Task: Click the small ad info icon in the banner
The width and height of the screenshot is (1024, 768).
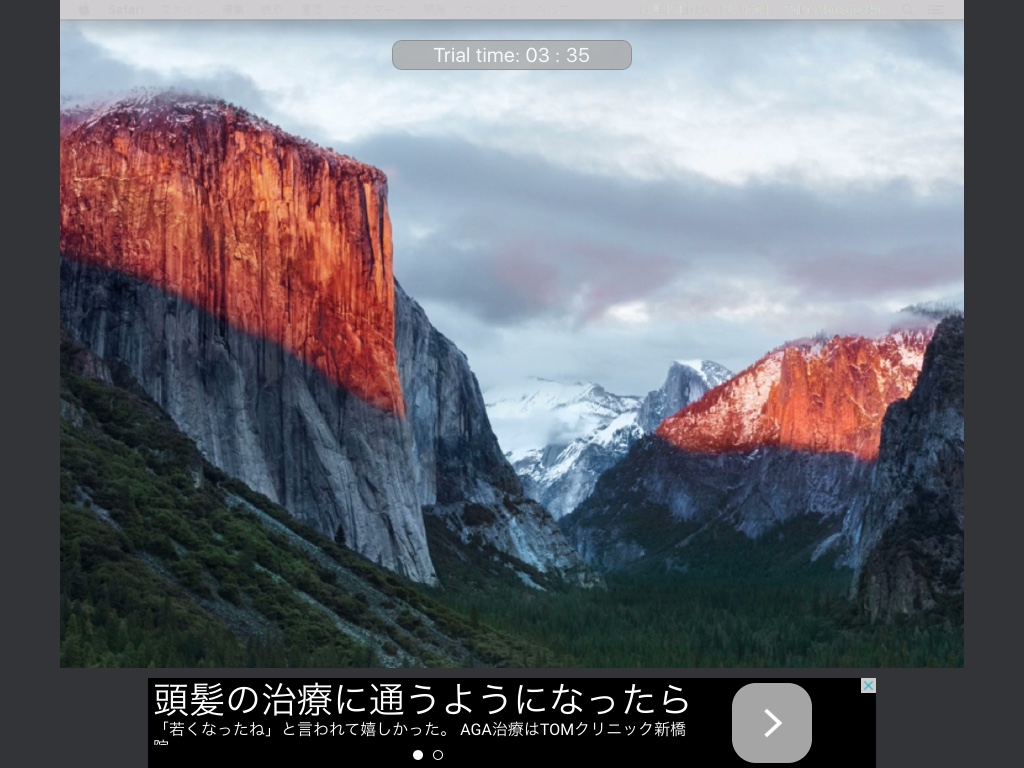Action: pos(160,743)
